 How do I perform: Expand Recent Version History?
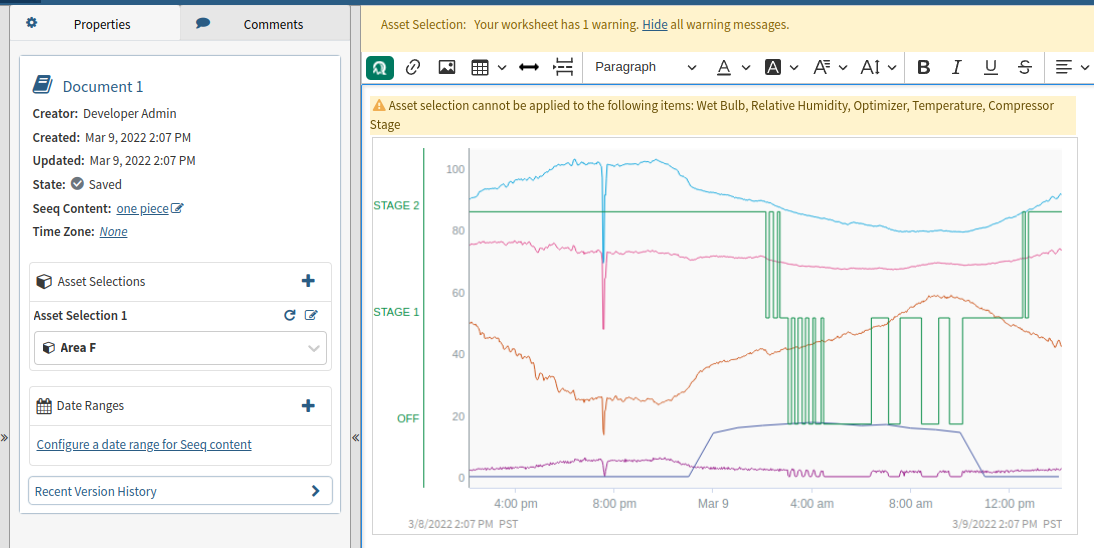pyautogui.click(x=180, y=491)
